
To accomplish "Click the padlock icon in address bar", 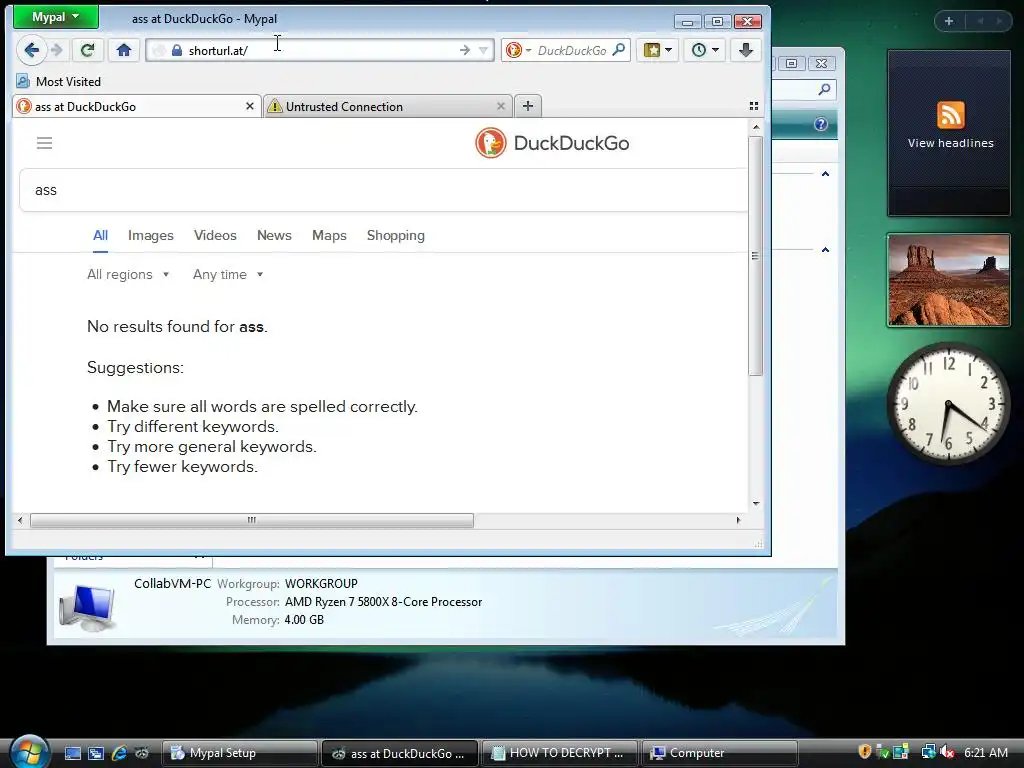I will click(x=176, y=50).
